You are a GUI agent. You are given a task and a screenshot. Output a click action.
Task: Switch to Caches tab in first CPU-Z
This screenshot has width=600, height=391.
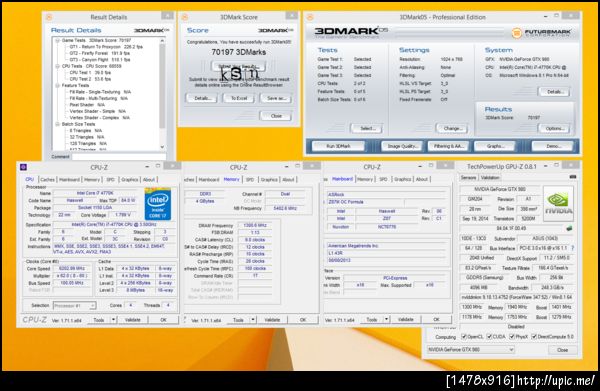coord(47,179)
